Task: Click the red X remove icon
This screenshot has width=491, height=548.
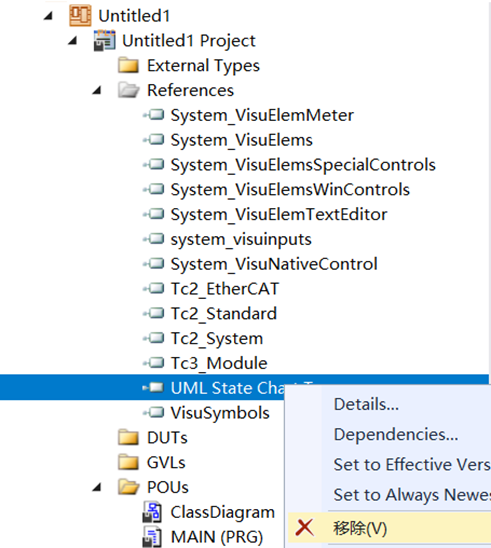Action: 305,528
